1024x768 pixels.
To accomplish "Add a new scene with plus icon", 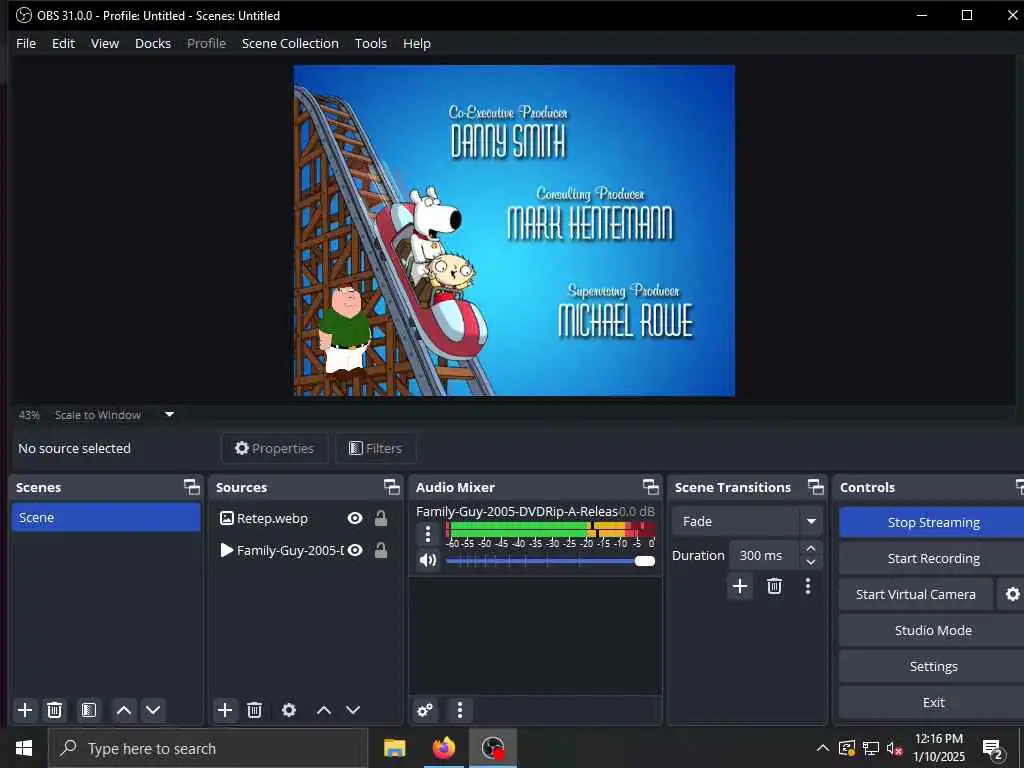I will 25,710.
